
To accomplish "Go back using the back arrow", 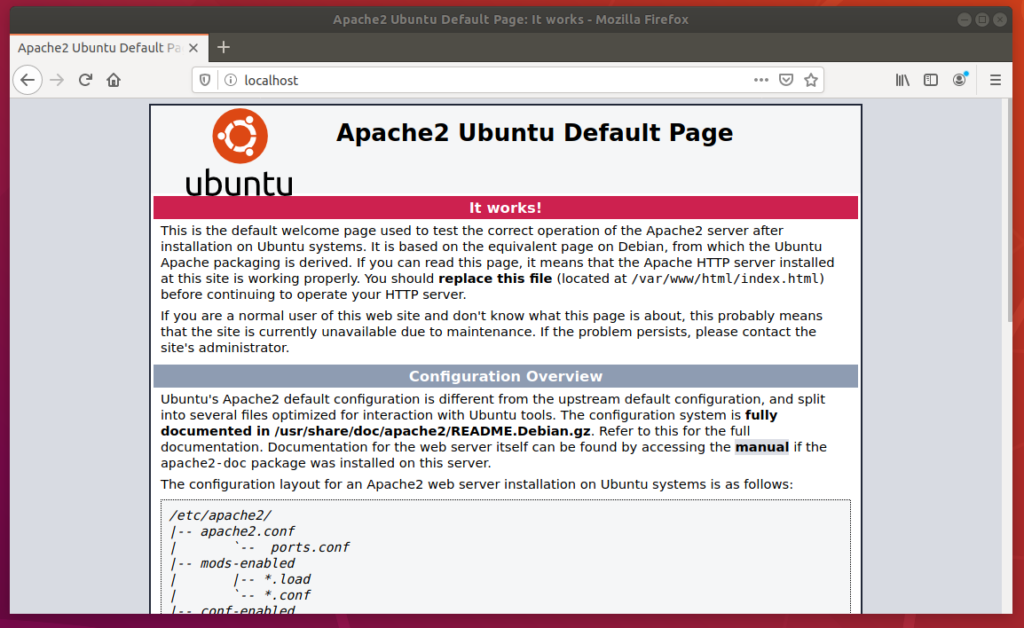I will tap(27, 80).
